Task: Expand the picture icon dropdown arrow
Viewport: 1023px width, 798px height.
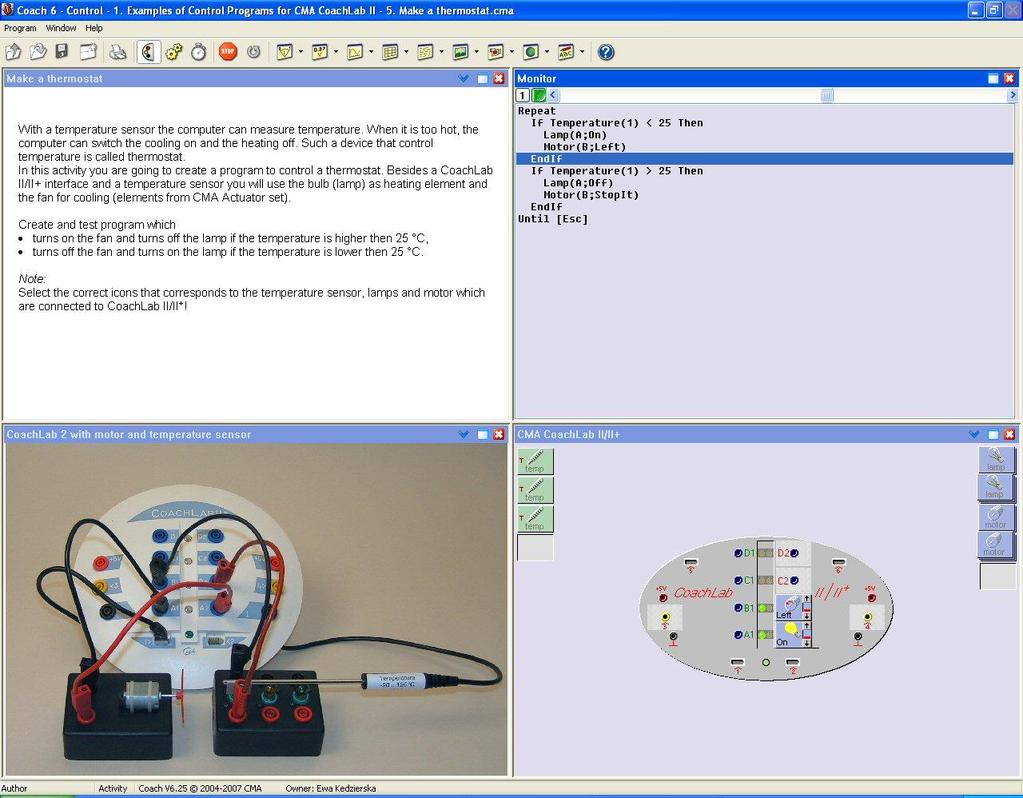Action: click(477, 52)
